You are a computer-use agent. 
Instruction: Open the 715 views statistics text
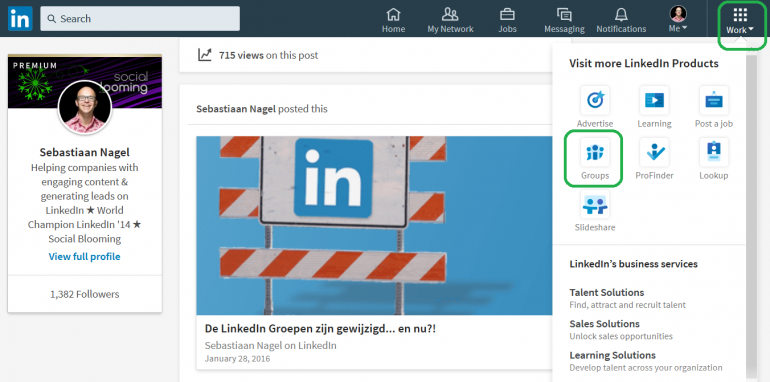tap(268, 55)
